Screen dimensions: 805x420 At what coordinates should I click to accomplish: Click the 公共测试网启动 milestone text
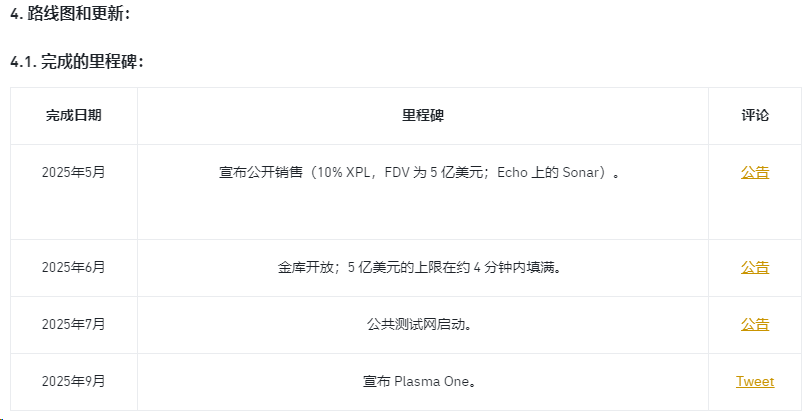click(x=419, y=324)
